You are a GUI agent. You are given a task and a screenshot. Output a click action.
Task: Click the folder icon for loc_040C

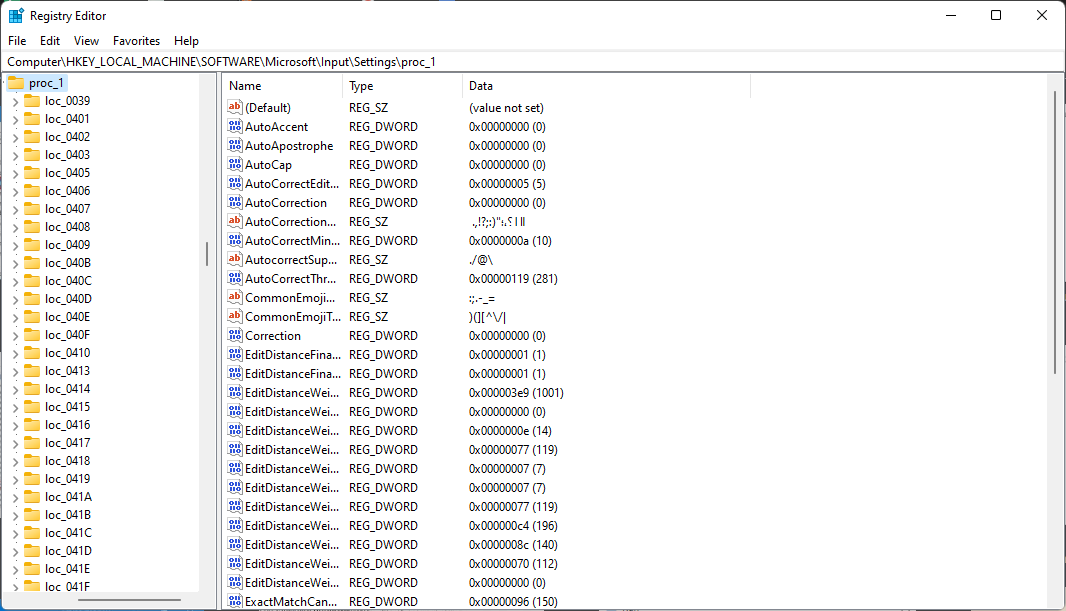[32, 281]
